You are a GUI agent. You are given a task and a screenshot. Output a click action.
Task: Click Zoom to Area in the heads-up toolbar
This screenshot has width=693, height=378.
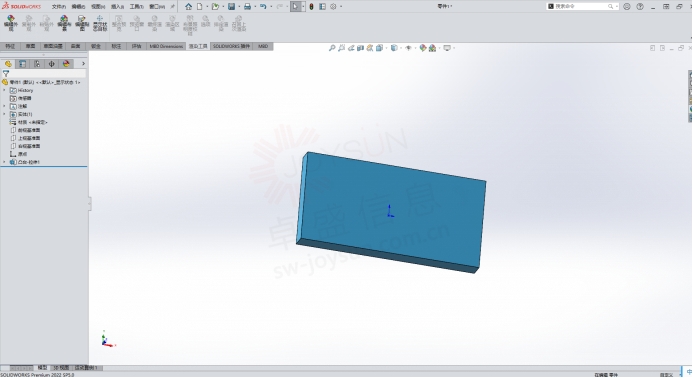click(x=342, y=48)
